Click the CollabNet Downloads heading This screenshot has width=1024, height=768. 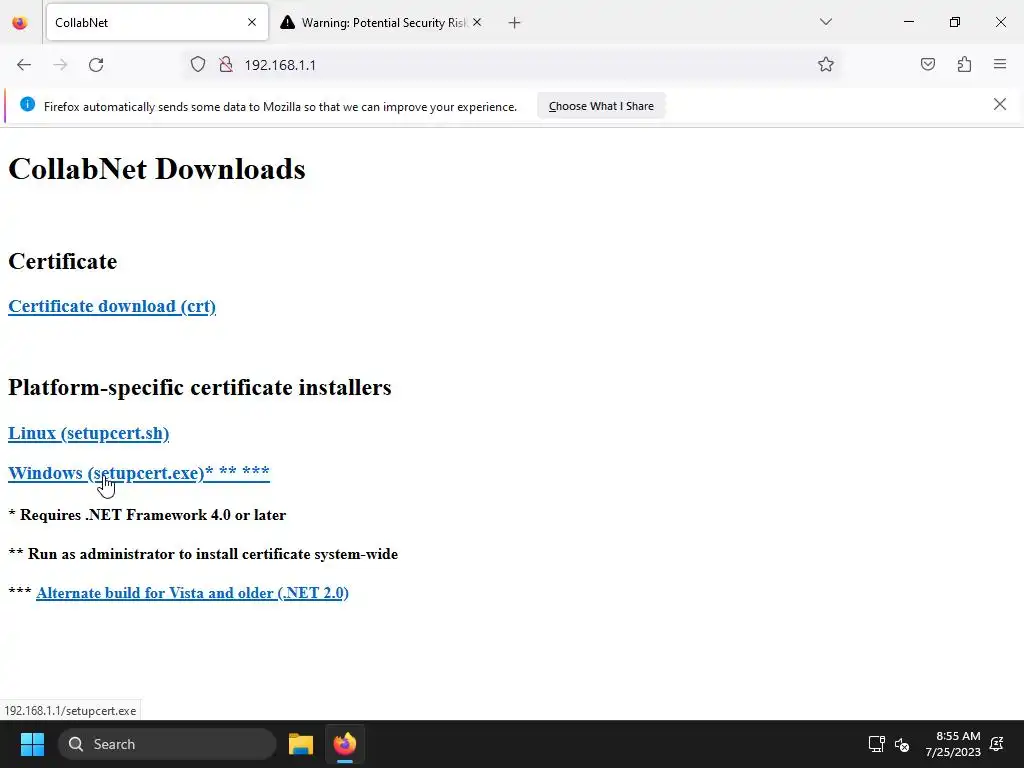(157, 169)
